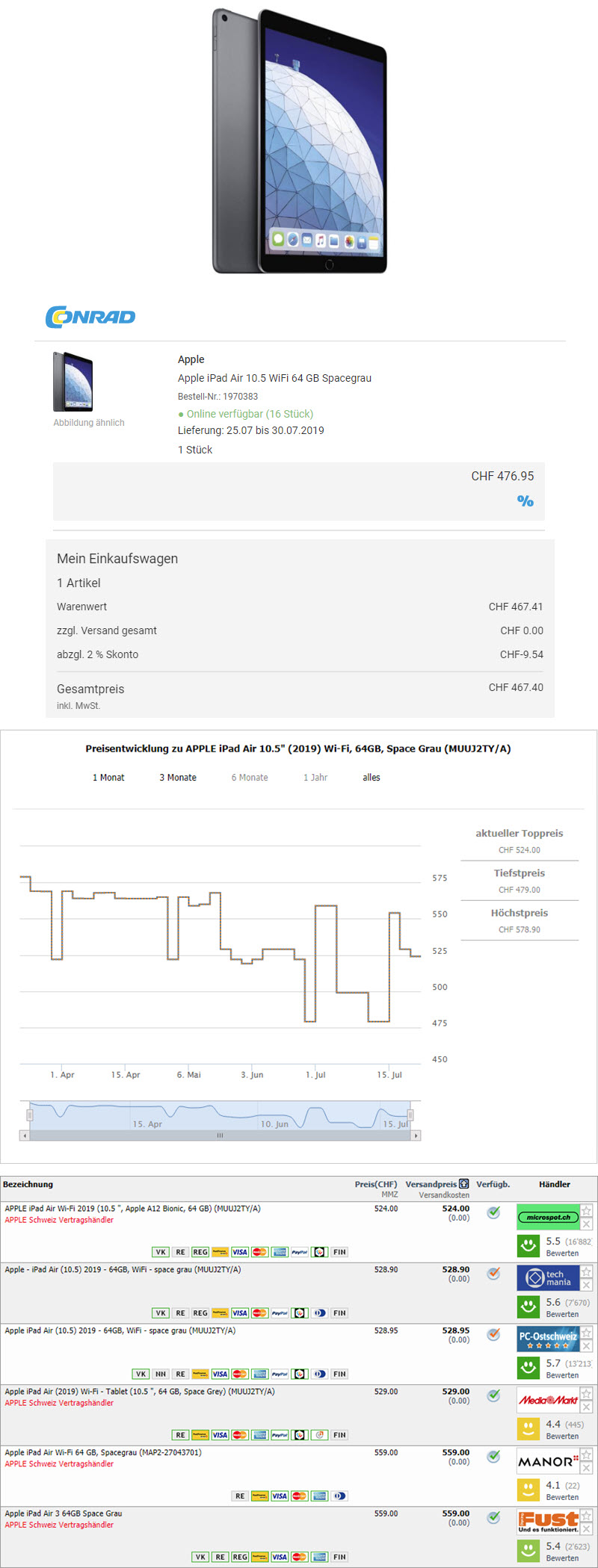Select the 'alles' chart time range
Viewport: 598px width, 1568px height.
point(372,778)
